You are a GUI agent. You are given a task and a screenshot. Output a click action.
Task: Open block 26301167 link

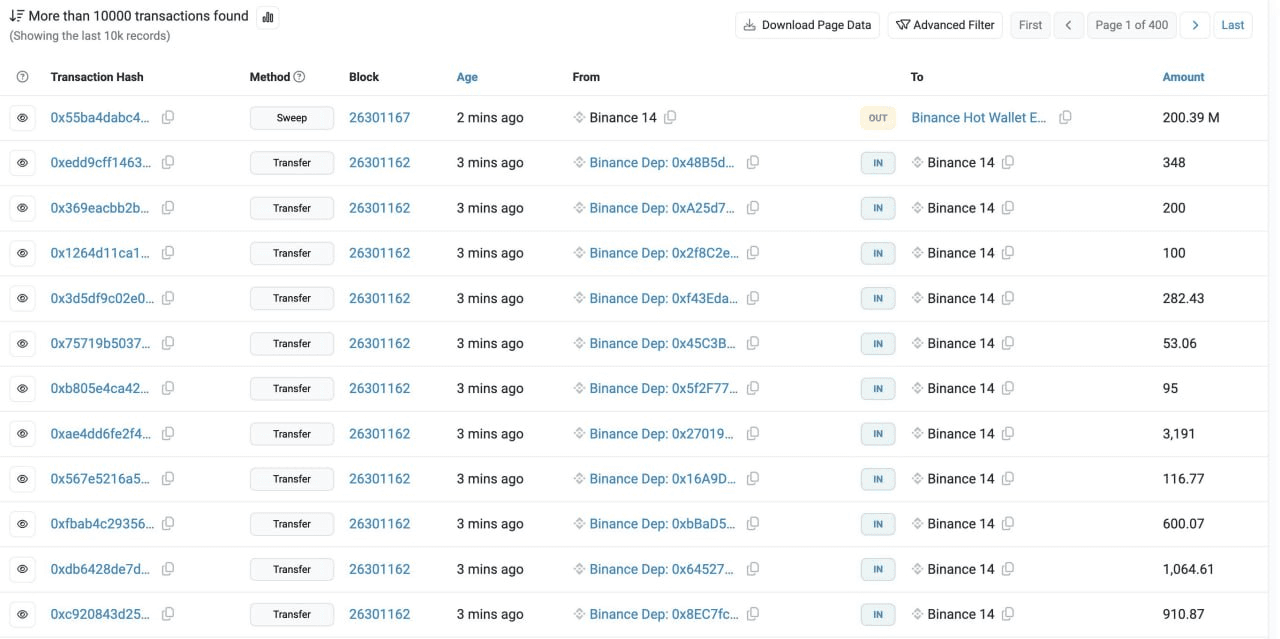click(380, 118)
